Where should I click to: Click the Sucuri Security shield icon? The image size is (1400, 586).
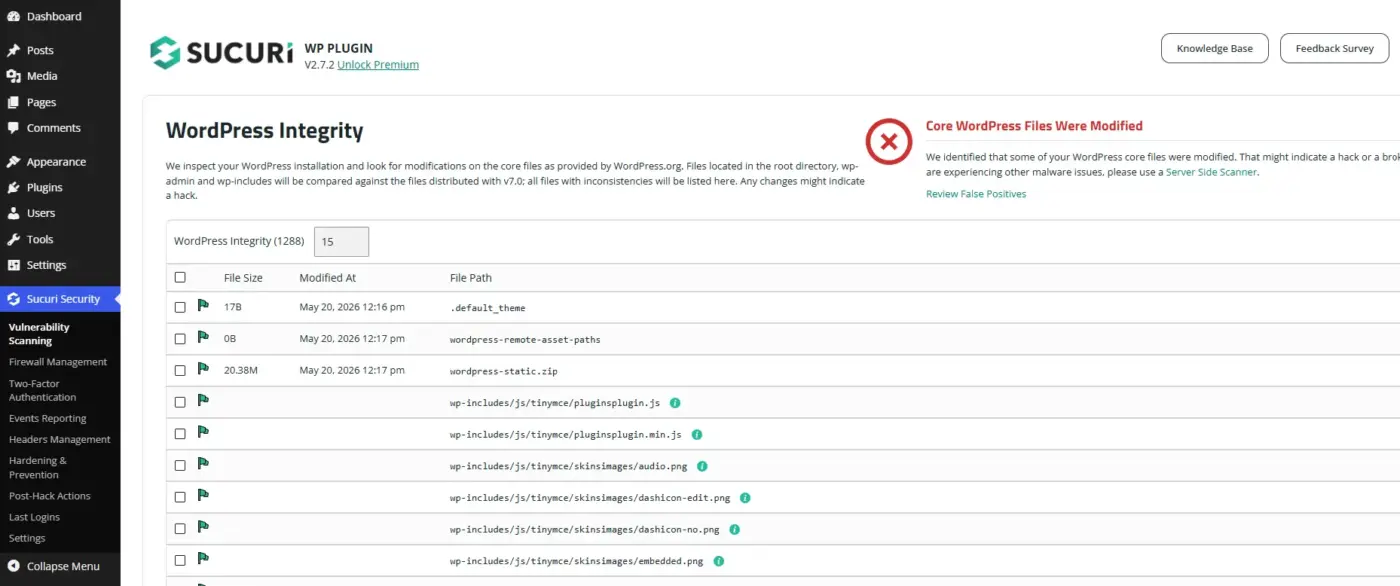click(13, 299)
